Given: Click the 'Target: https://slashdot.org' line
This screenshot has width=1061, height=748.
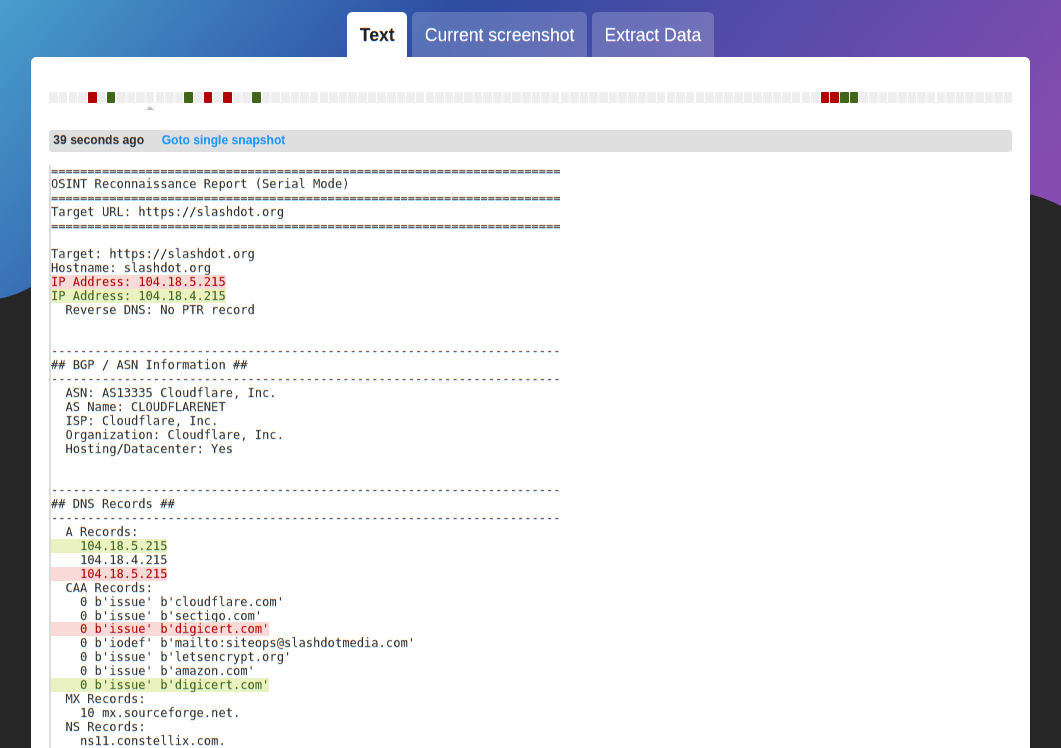Looking at the screenshot, I should pyautogui.click(x=153, y=254).
